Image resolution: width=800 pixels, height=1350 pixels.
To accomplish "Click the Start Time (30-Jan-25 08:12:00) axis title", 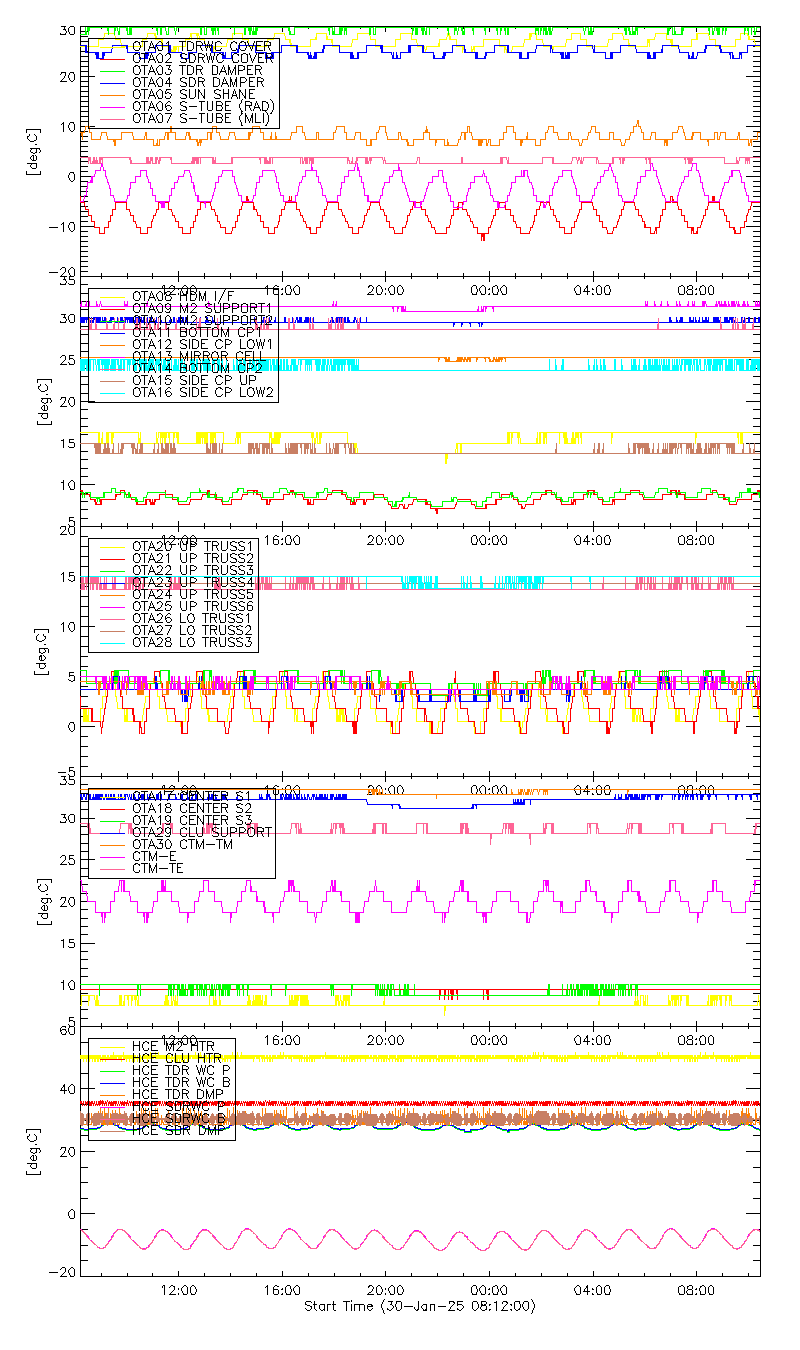I will (x=420, y=1306).
